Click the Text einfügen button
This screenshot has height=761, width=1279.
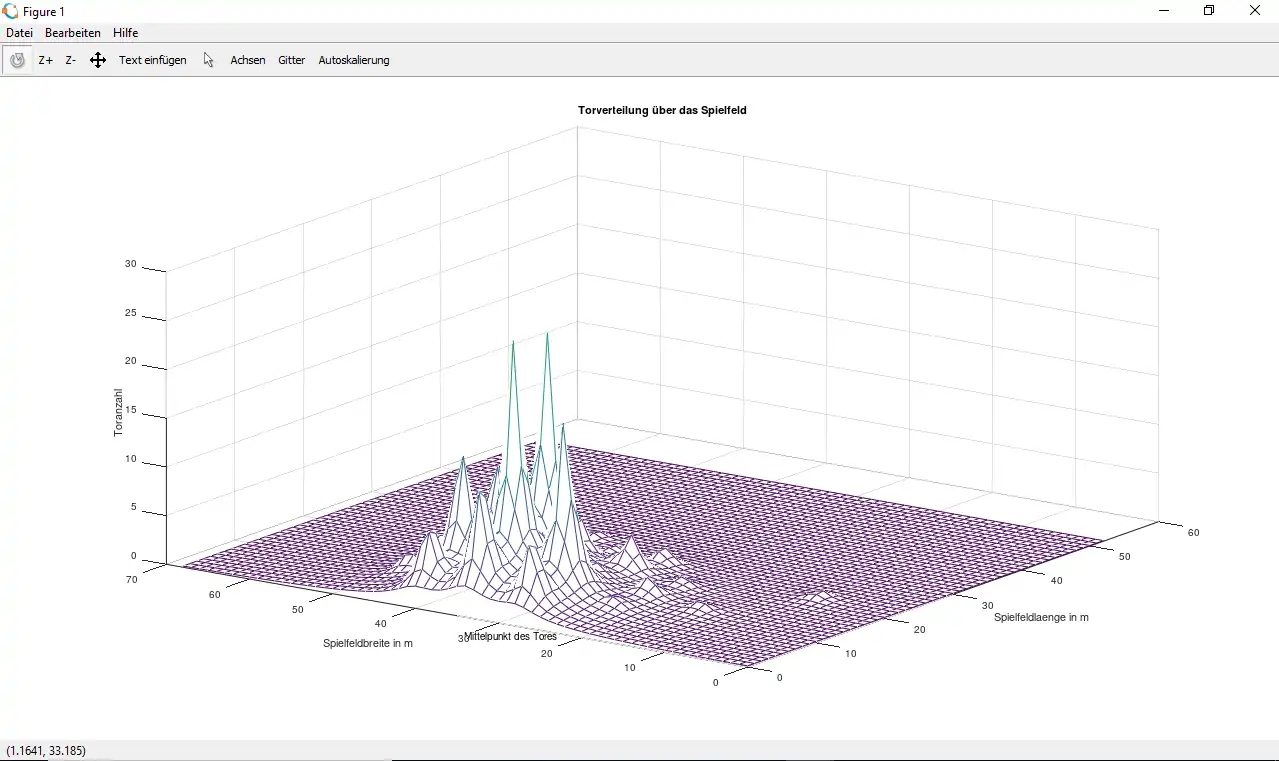click(x=152, y=60)
